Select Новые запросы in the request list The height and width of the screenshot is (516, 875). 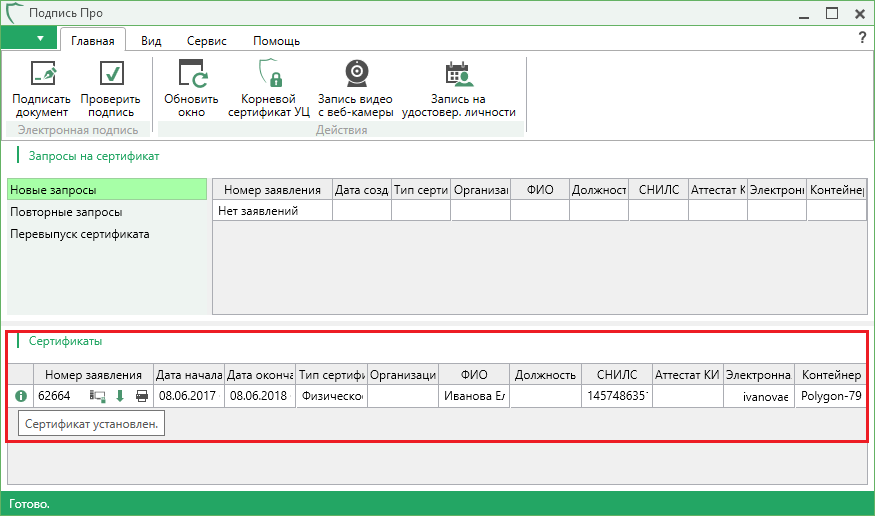pyautogui.click(x=106, y=189)
